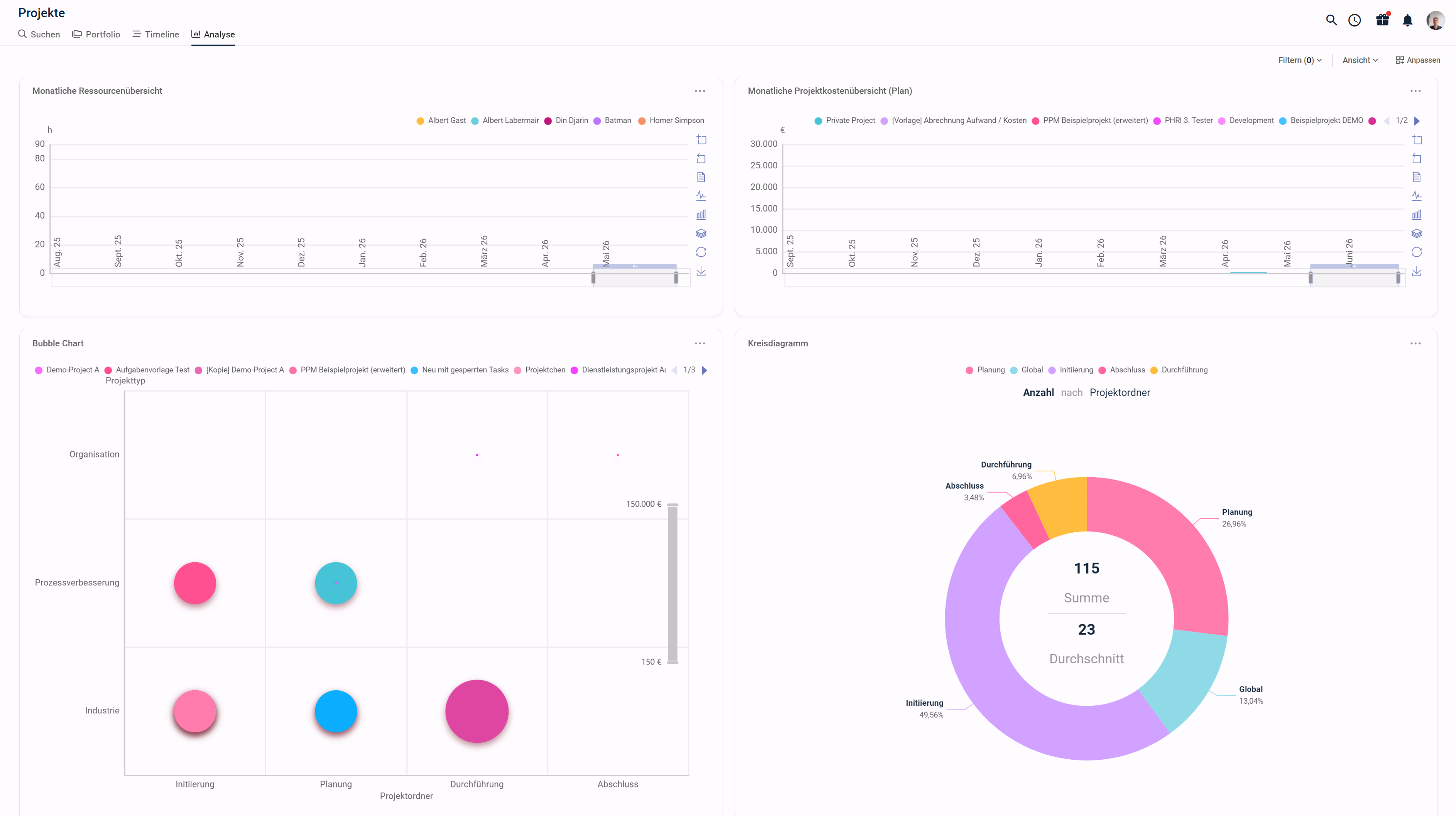1456x816 pixels.
Task: Open Bubble Chart widget options menu
Action: tap(700, 343)
